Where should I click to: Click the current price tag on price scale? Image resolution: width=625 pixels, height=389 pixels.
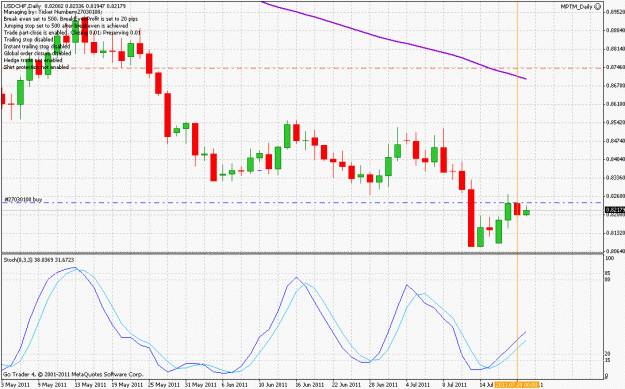(614, 210)
